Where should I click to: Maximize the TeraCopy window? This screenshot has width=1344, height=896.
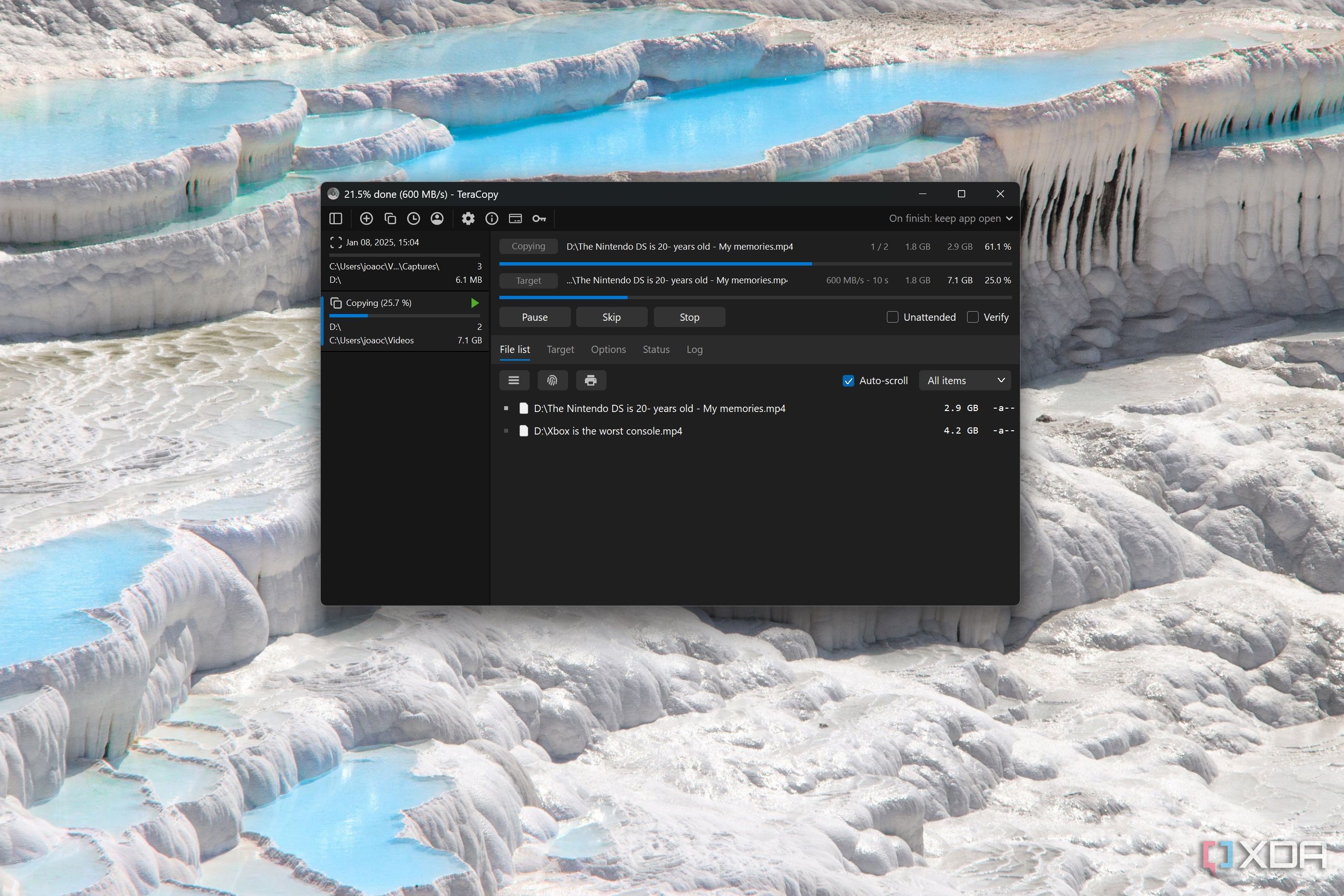pyautogui.click(x=961, y=194)
